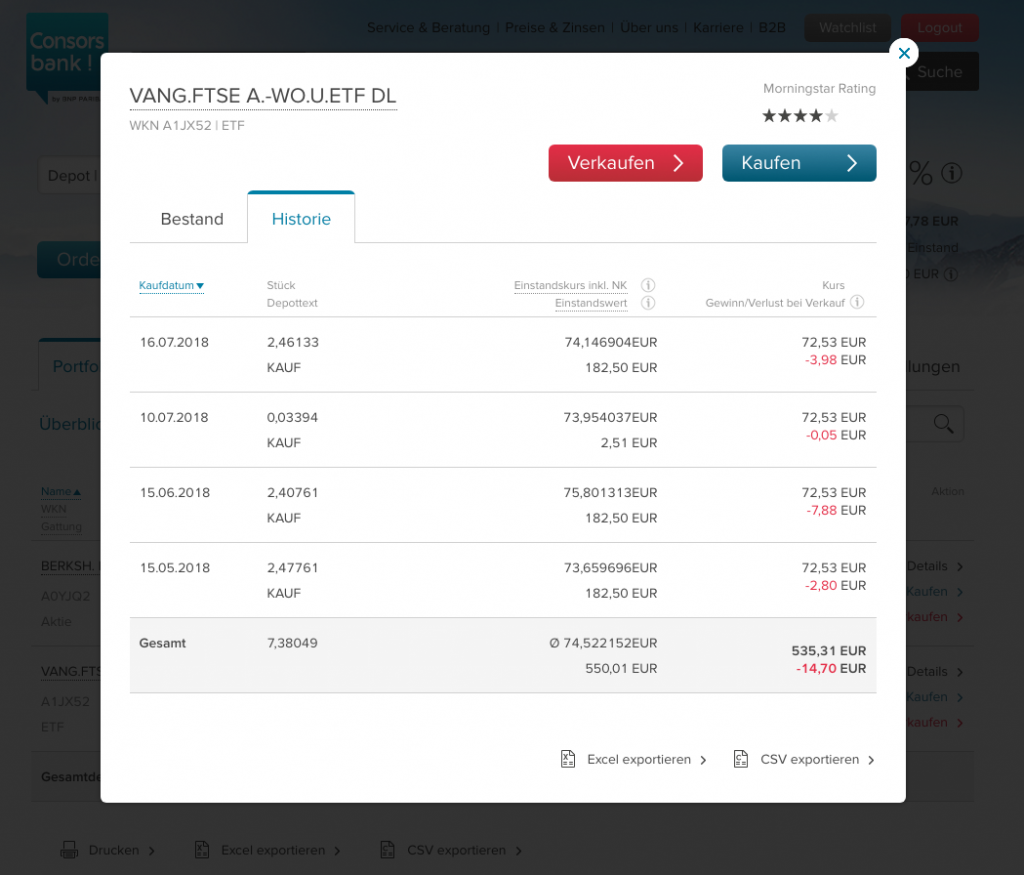Viewport: 1024px width, 875px height.
Task: Click the Excel file icon in modal
Action: pos(568,759)
